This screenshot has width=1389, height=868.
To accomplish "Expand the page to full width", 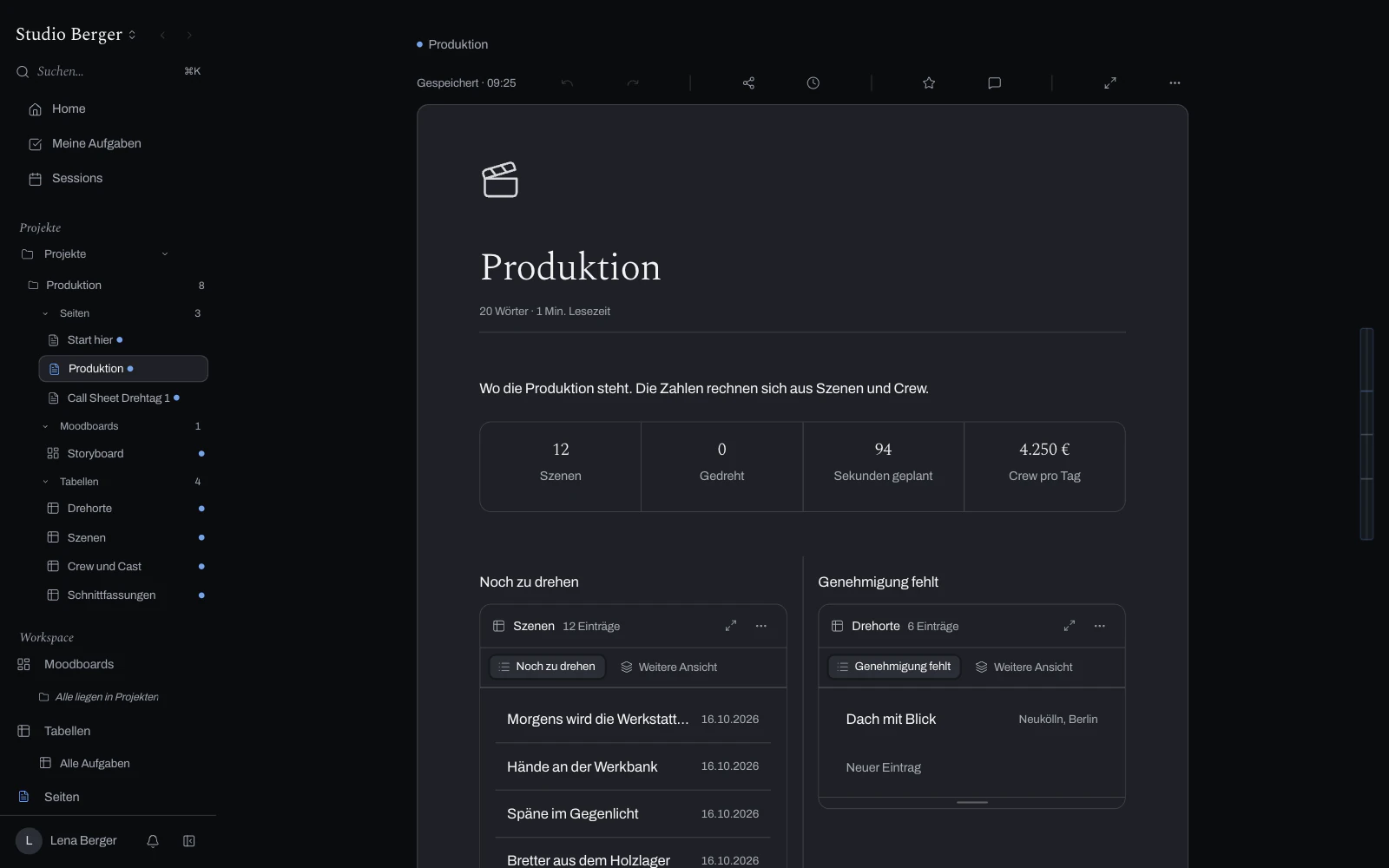I will coord(1110,83).
